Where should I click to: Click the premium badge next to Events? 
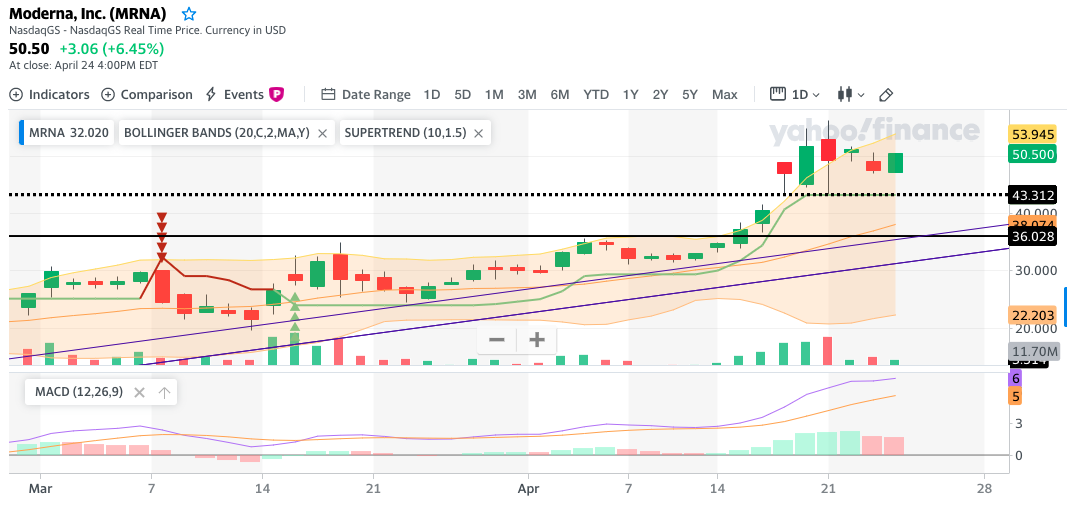(277, 94)
